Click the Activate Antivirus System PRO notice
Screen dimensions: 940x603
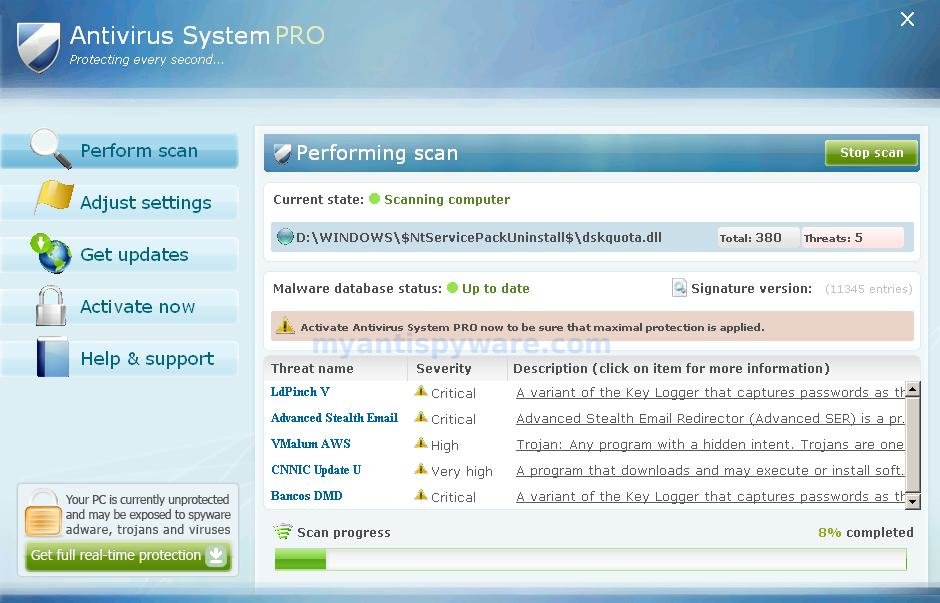click(x=592, y=327)
